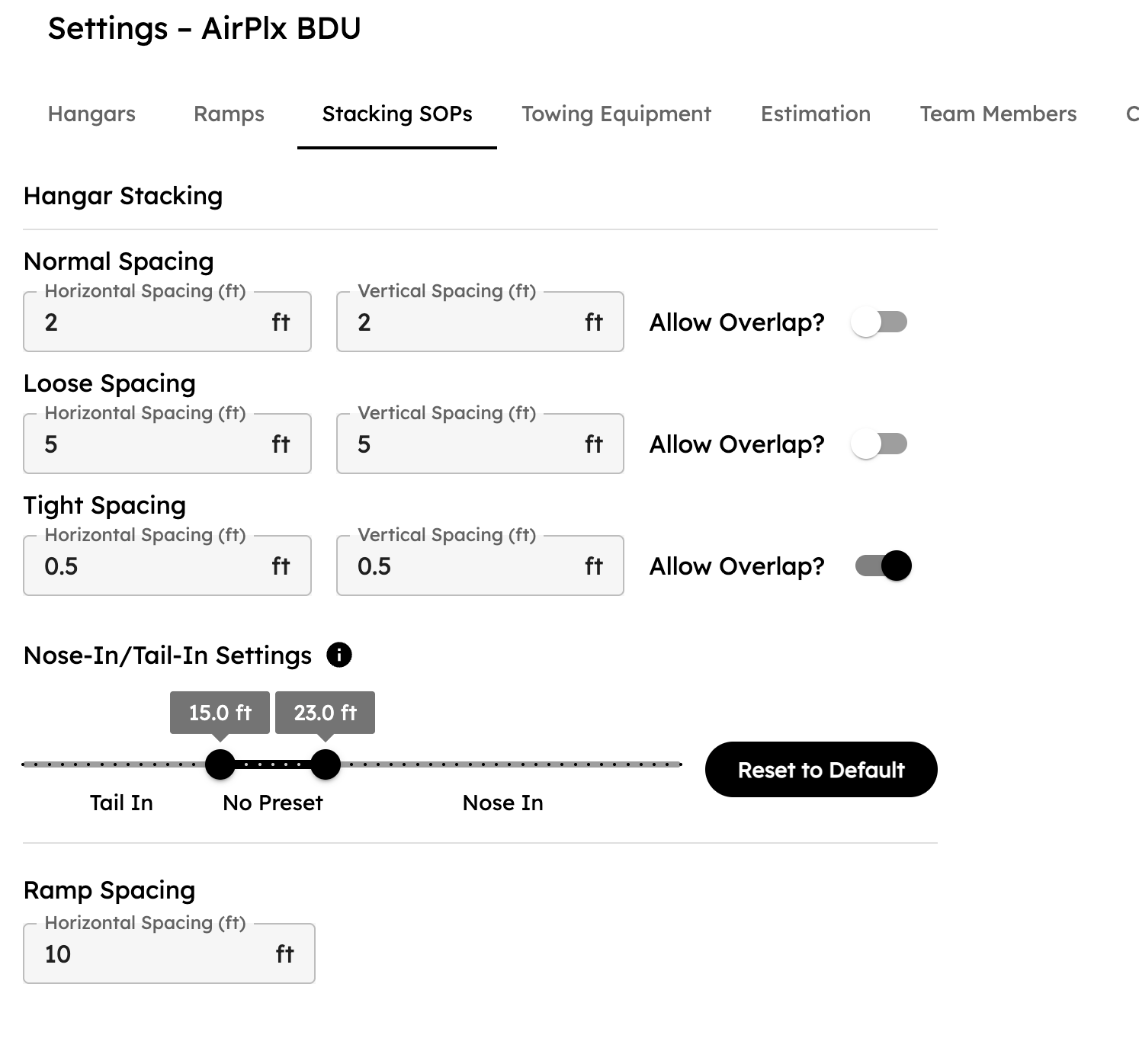Click Normal Spacing vertical spacing field
Screen dimensions: 1139x1064
[x=479, y=322]
